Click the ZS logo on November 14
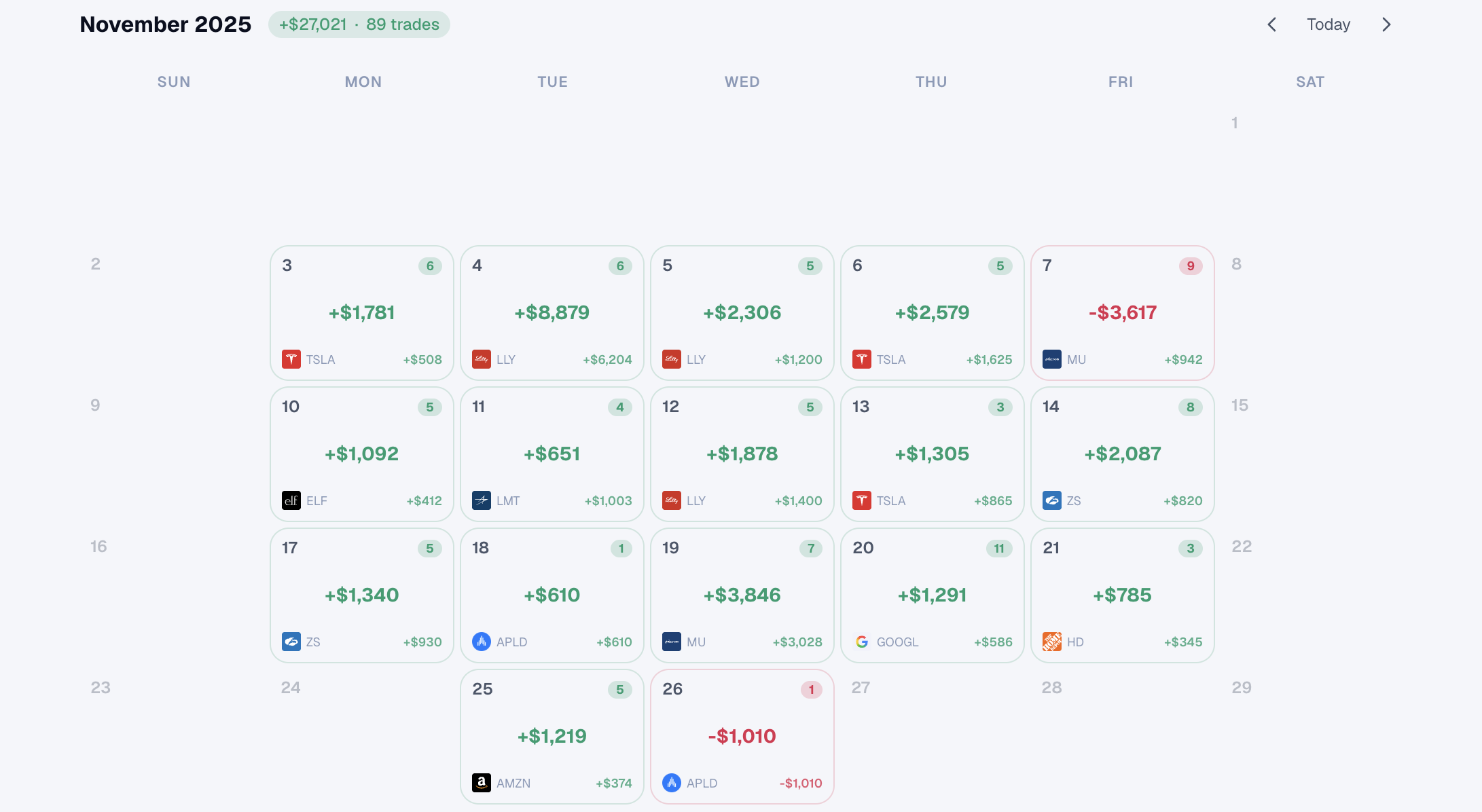 tap(1052, 500)
